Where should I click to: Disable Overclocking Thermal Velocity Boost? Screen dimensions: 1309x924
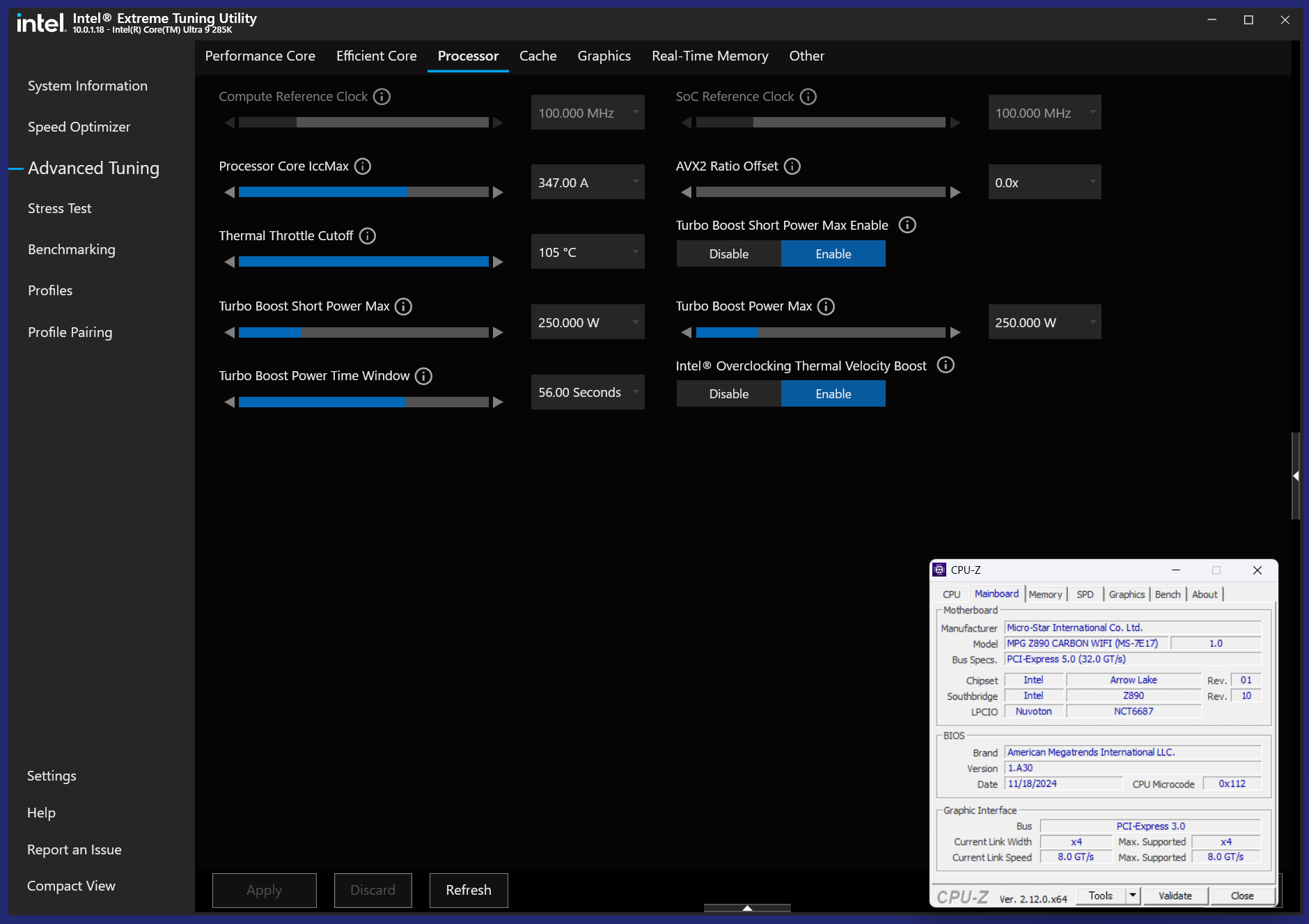tap(729, 393)
